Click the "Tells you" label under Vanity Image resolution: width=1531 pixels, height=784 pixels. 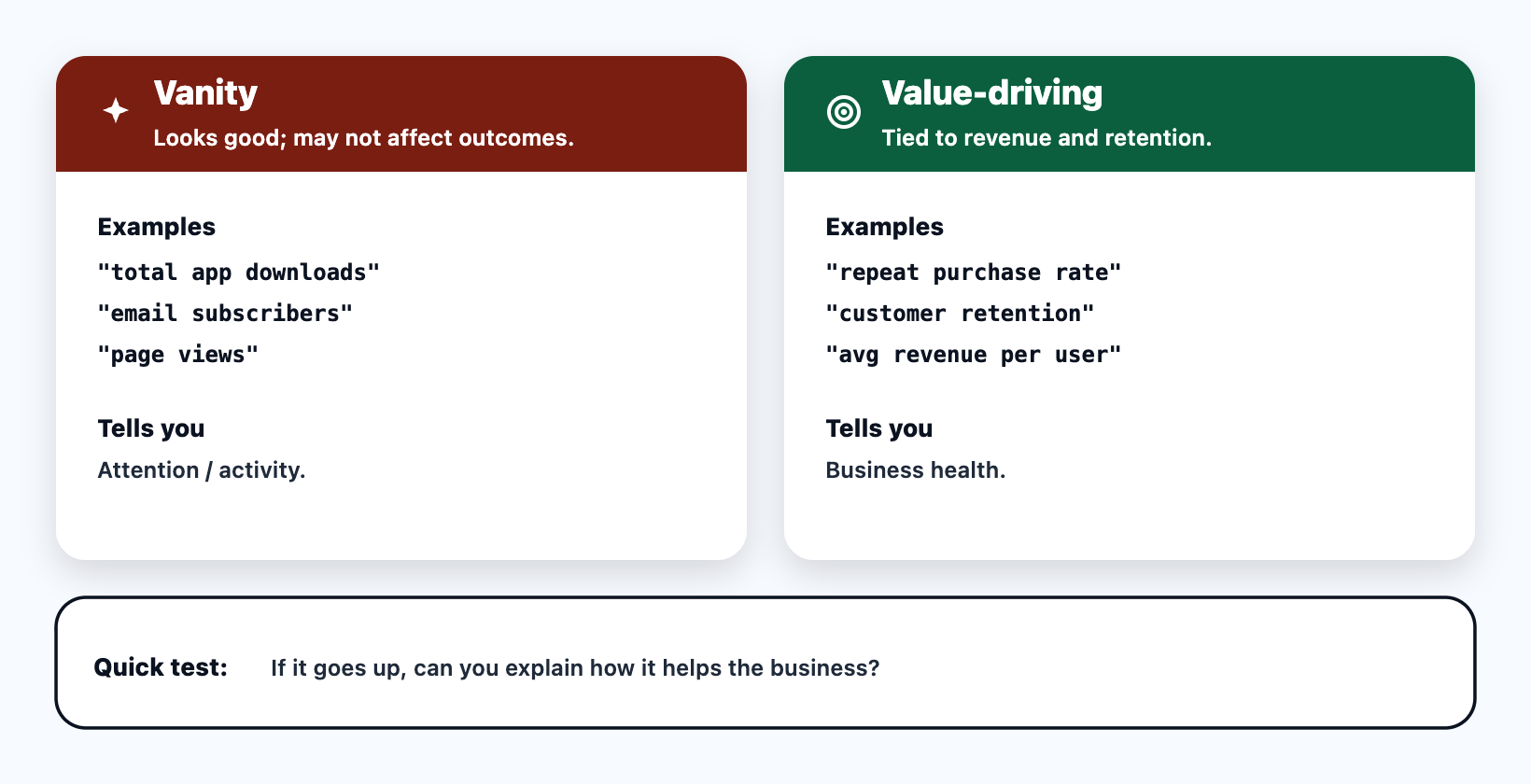click(x=151, y=428)
